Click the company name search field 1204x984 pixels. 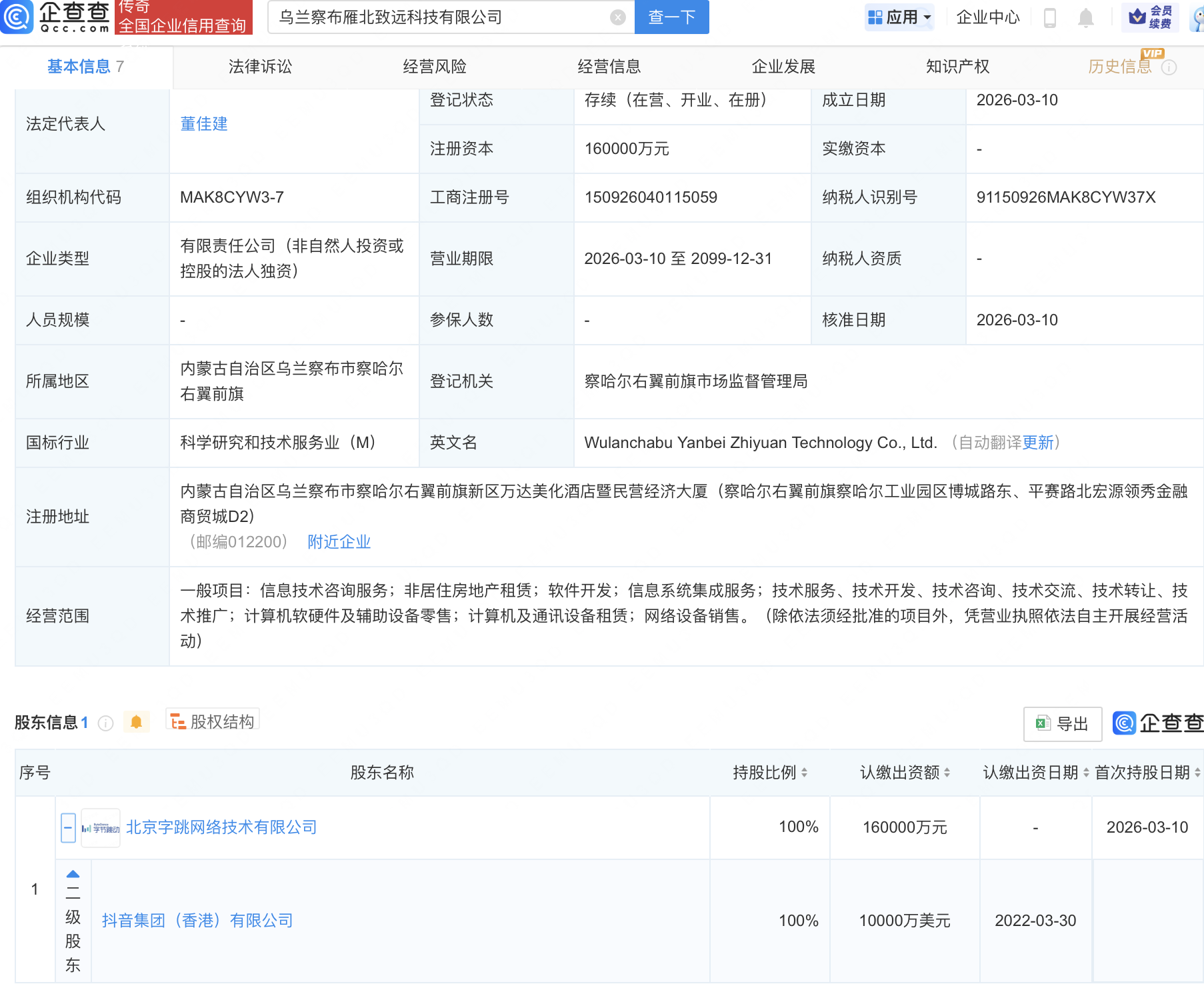point(440,17)
